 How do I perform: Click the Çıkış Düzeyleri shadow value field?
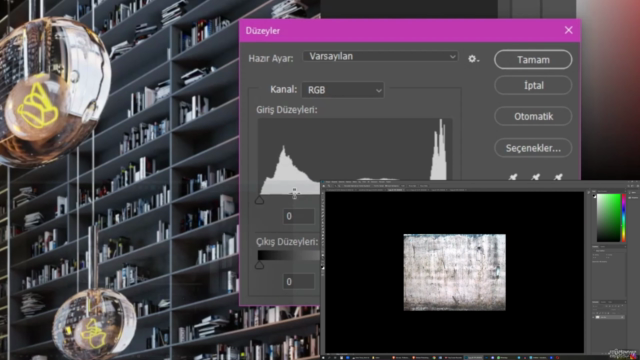(299, 281)
